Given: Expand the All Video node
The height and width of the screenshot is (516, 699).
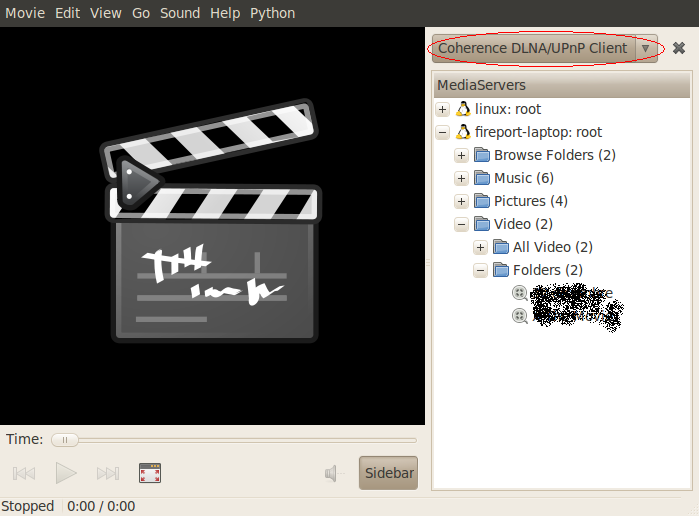Looking at the screenshot, I should click(x=480, y=247).
